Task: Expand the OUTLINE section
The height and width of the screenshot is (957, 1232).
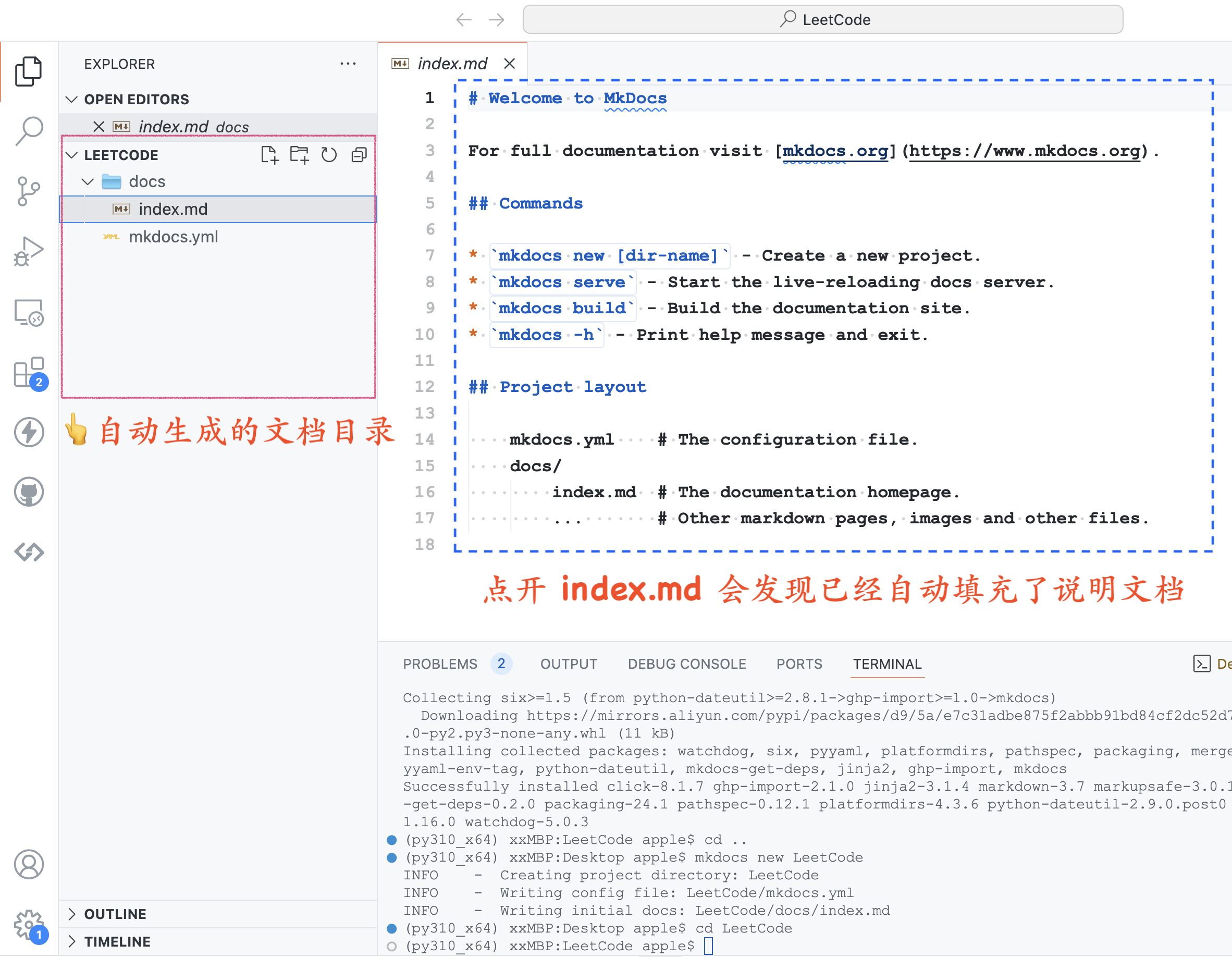Action: (x=71, y=914)
